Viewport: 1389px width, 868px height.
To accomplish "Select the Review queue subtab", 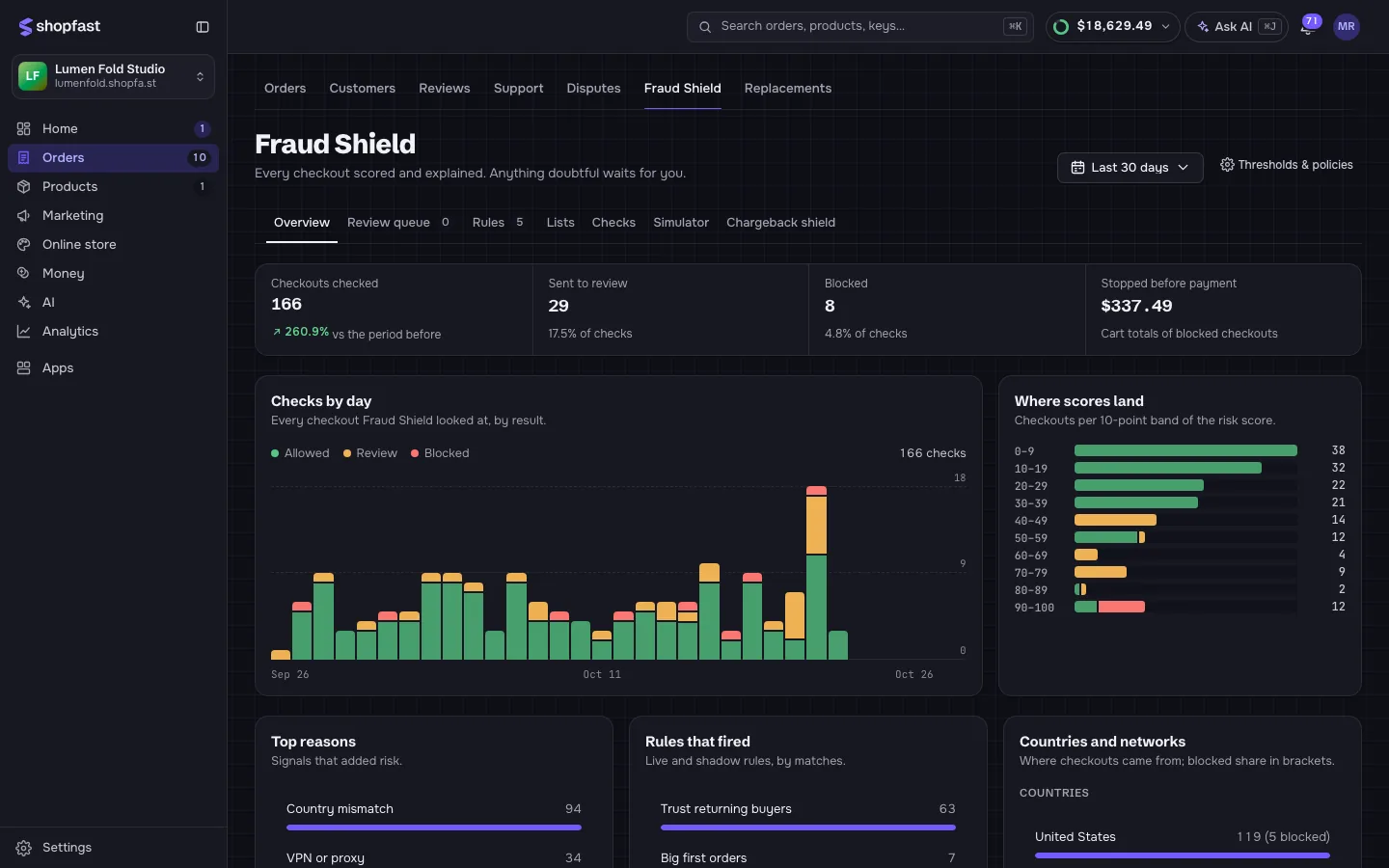I will click(398, 223).
